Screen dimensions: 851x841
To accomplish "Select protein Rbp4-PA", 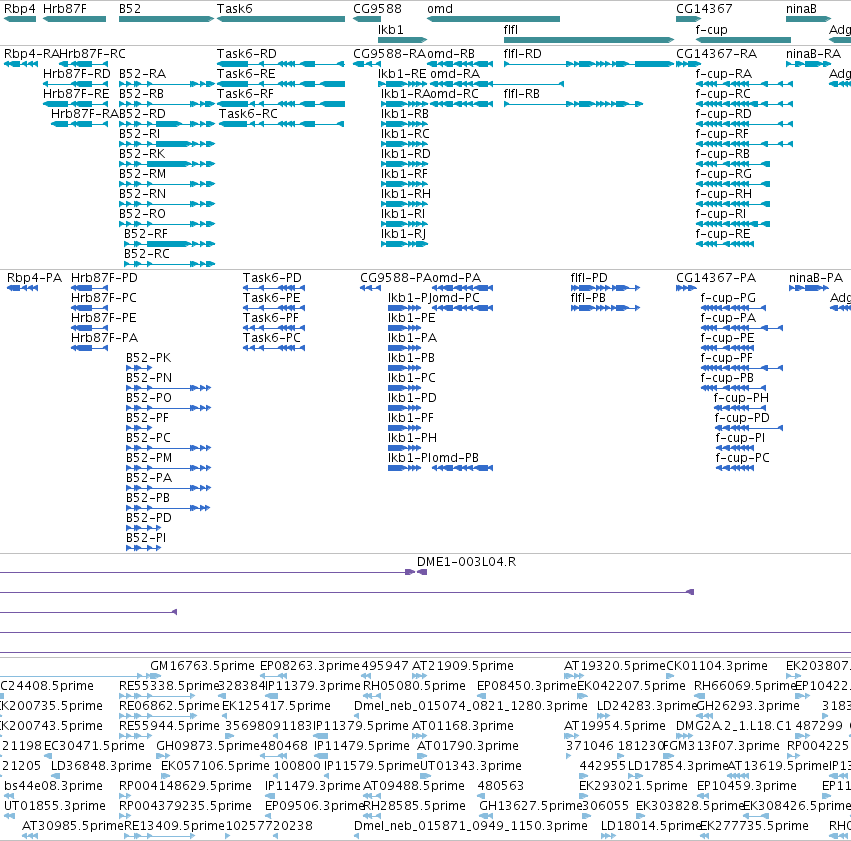I will [x=22, y=288].
